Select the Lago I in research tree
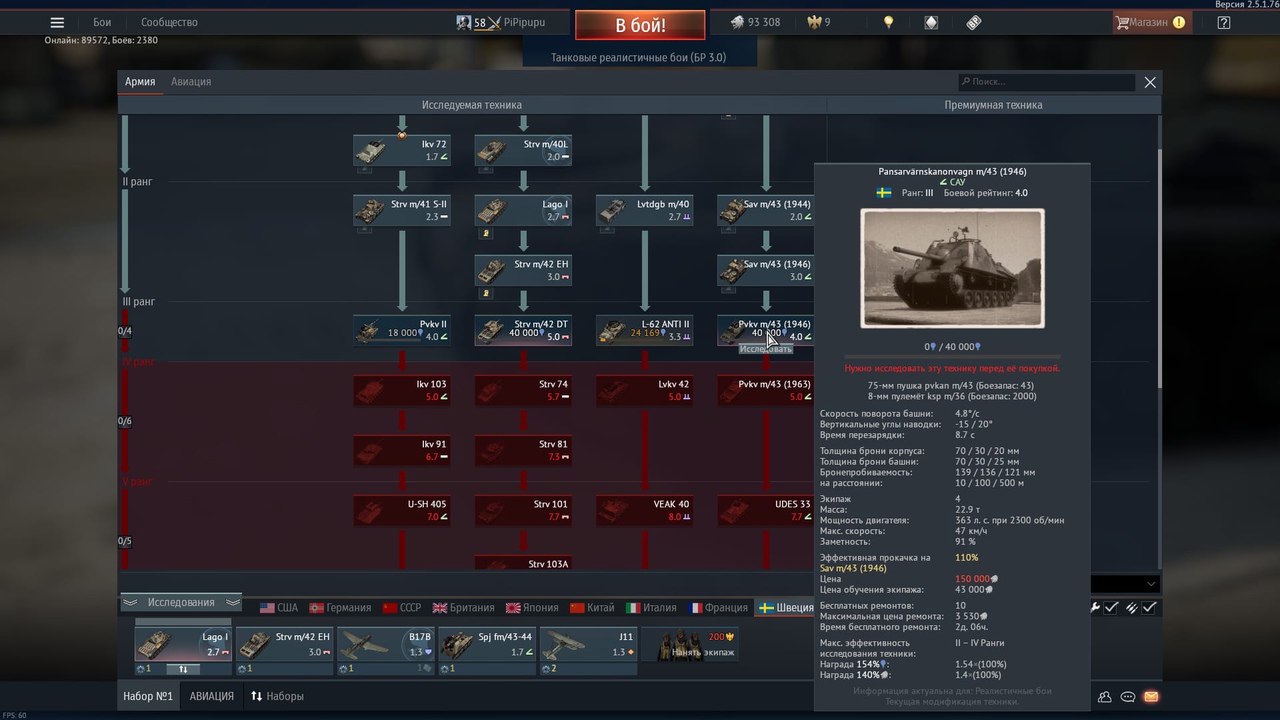Image resolution: width=1280 pixels, height=720 pixels. [x=523, y=211]
